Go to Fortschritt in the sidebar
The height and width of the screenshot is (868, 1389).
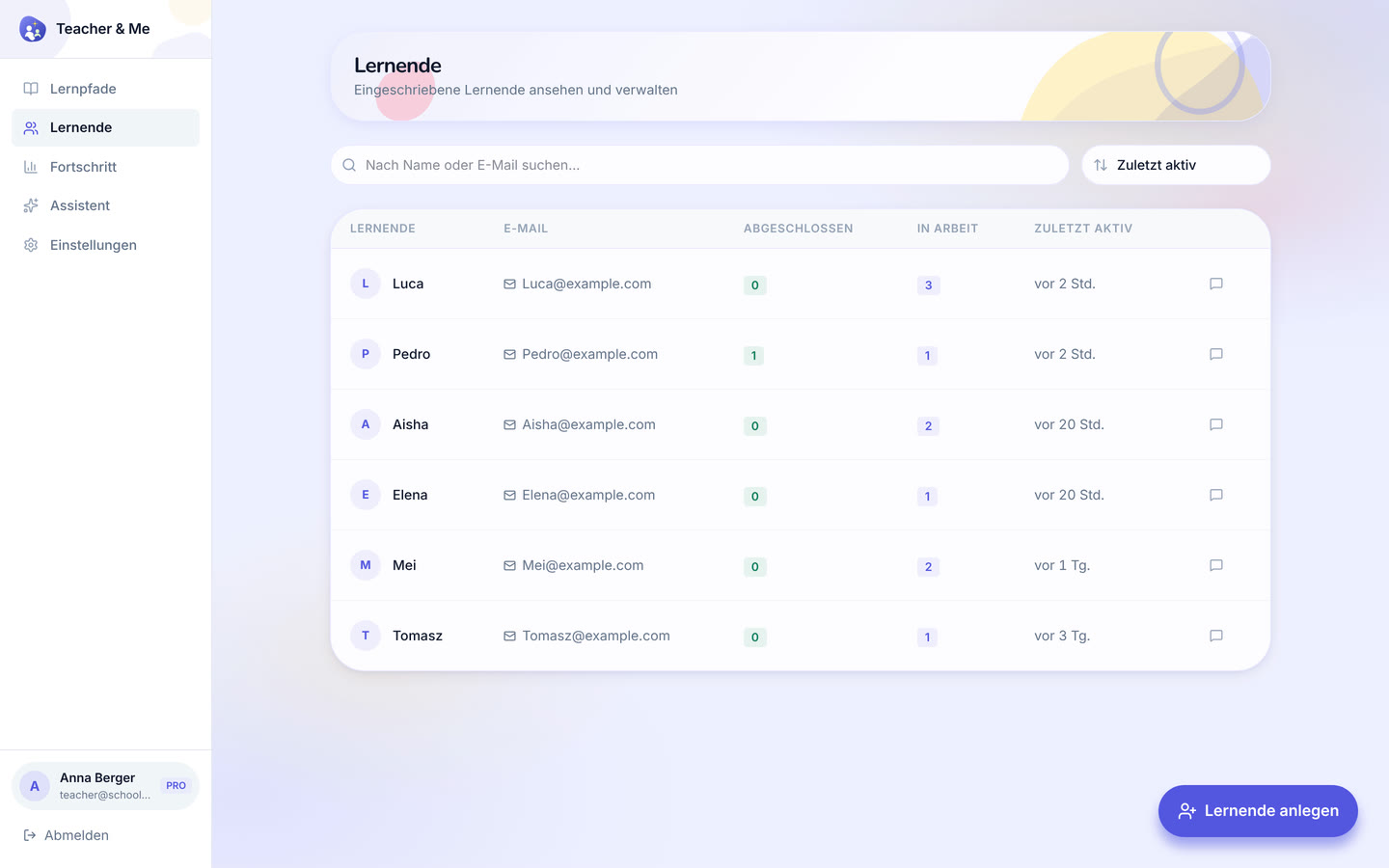[105, 167]
